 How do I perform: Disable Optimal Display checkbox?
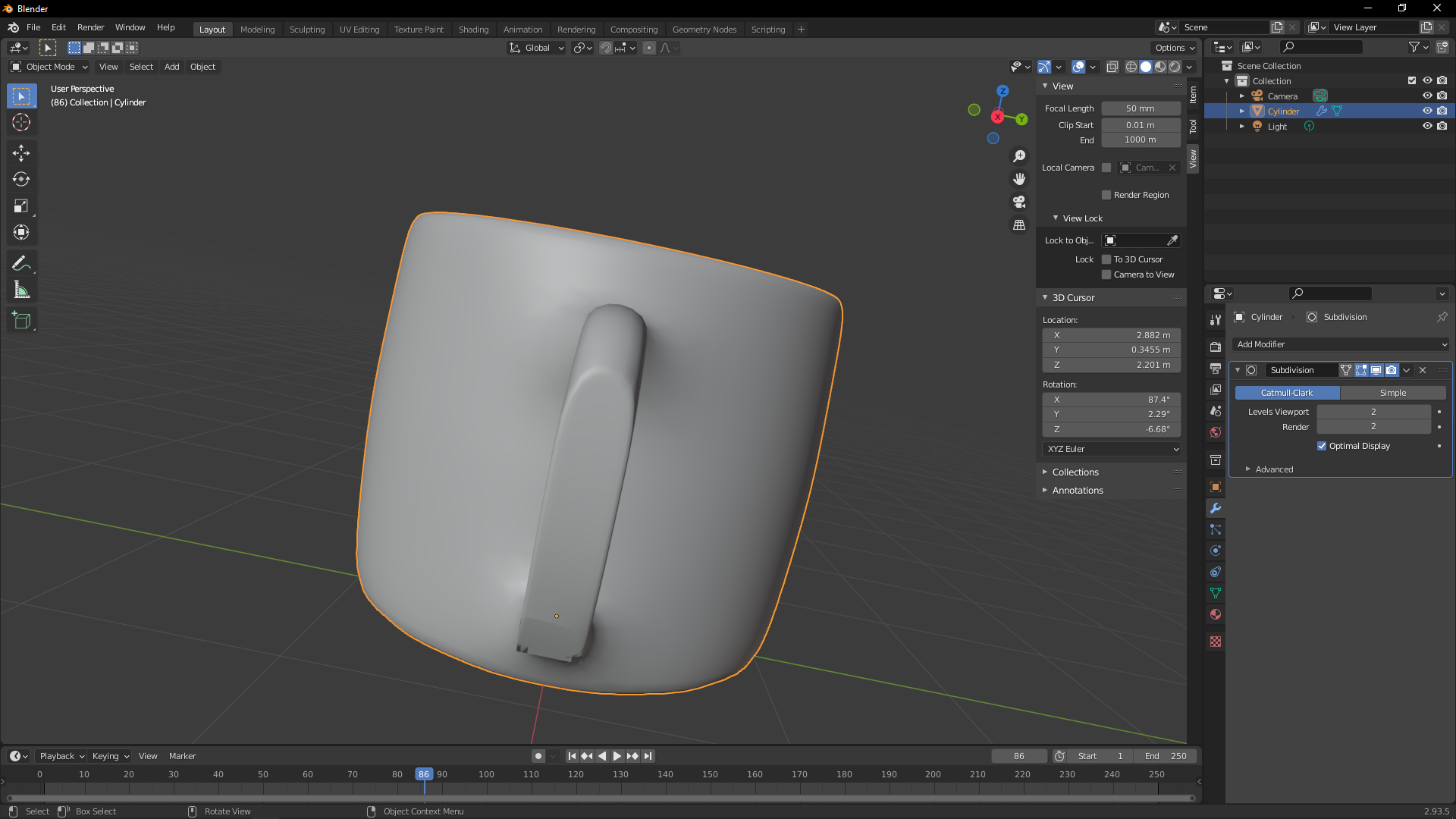pos(1322,446)
